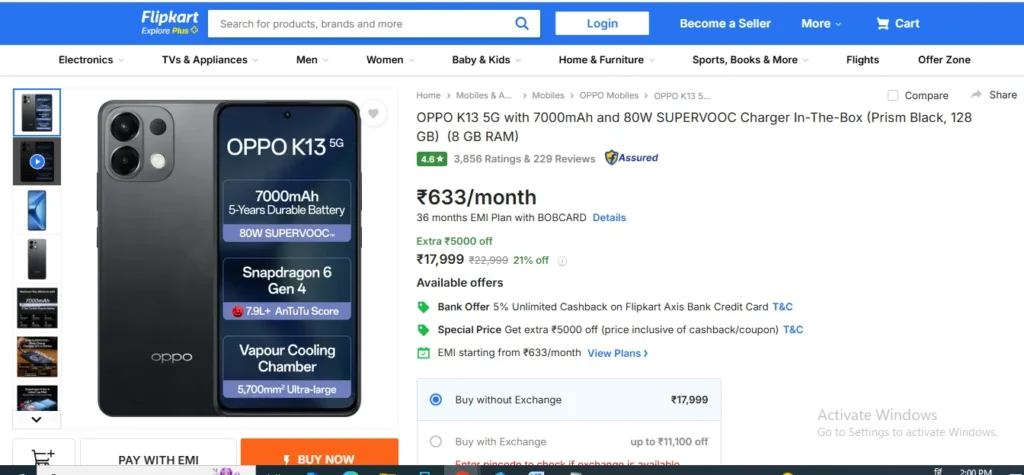The width and height of the screenshot is (1024, 475).
Task: Open the Flights menu item
Action: [x=862, y=59]
